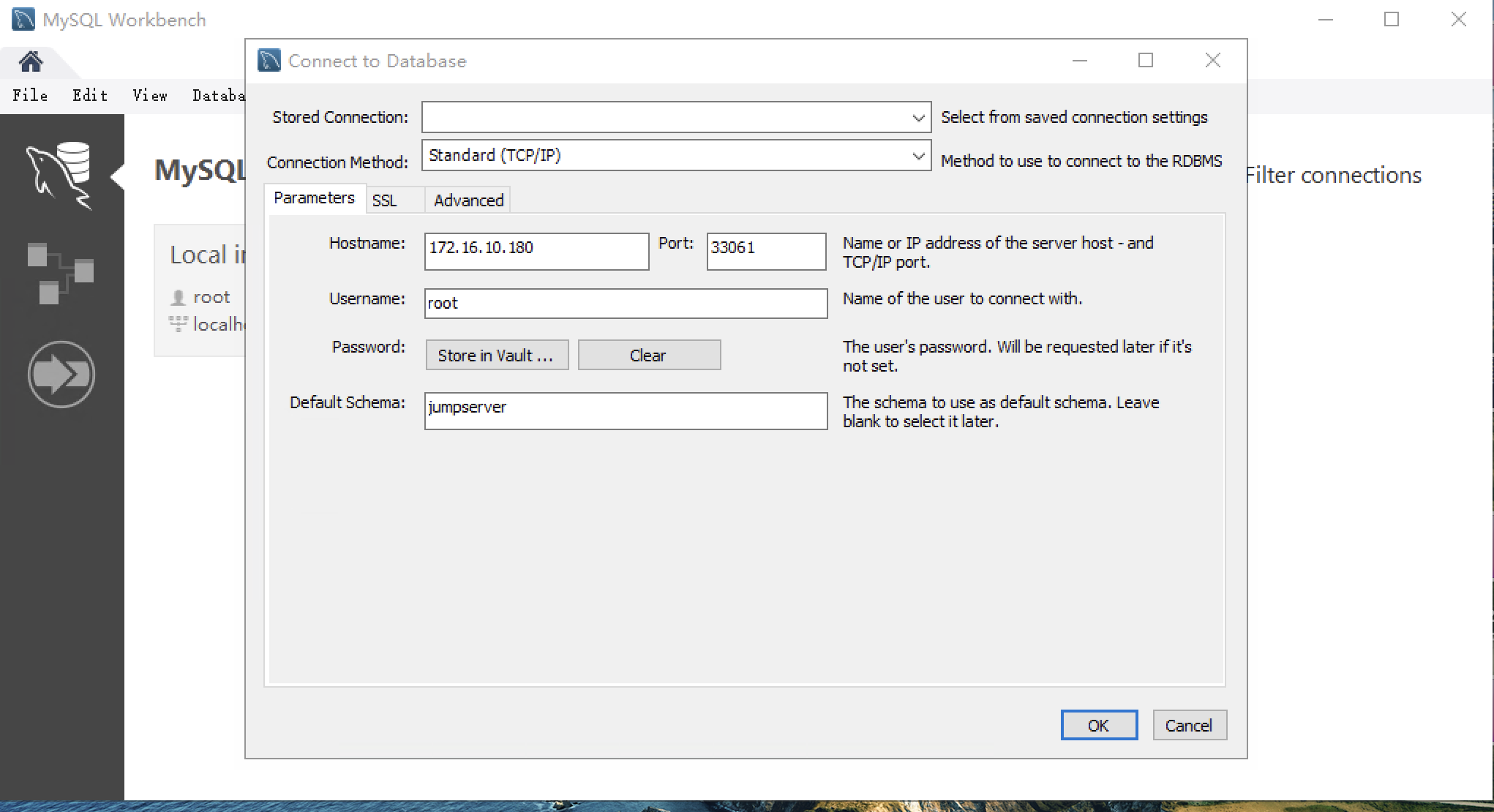1494x812 pixels.
Task: Open the Database menu
Action: 218,96
